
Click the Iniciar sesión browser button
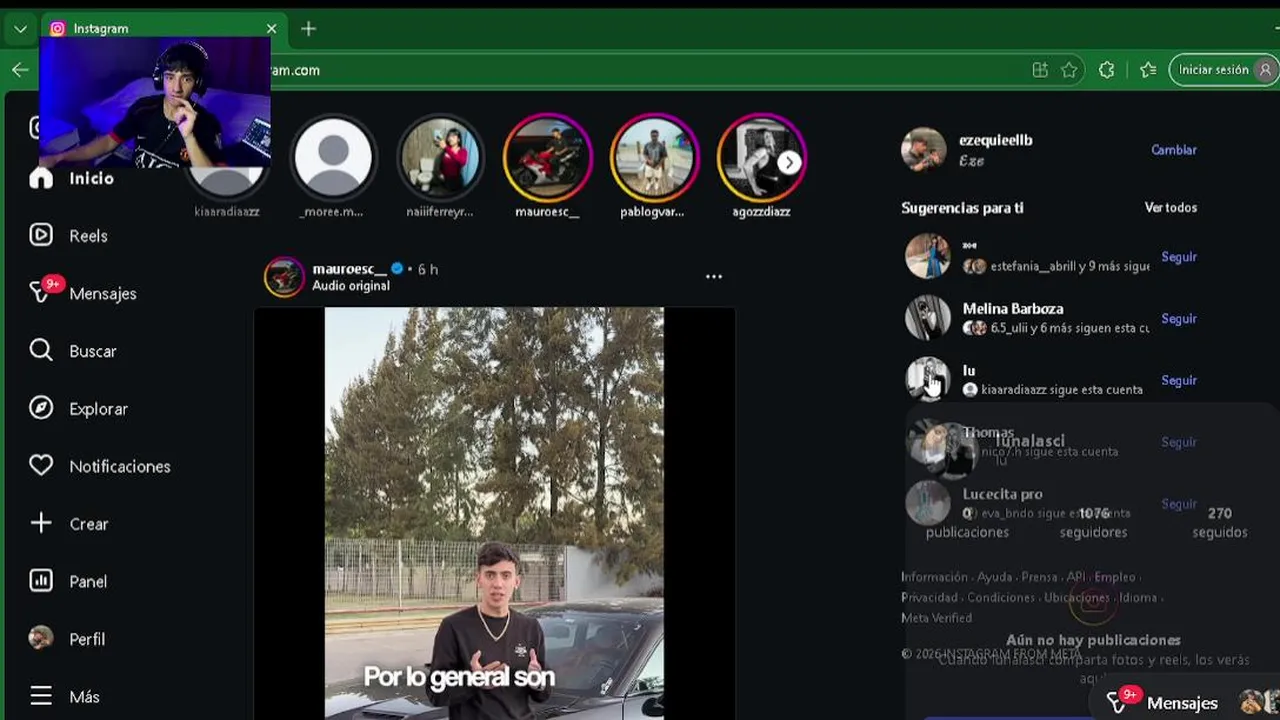[x=1224, y=70]
